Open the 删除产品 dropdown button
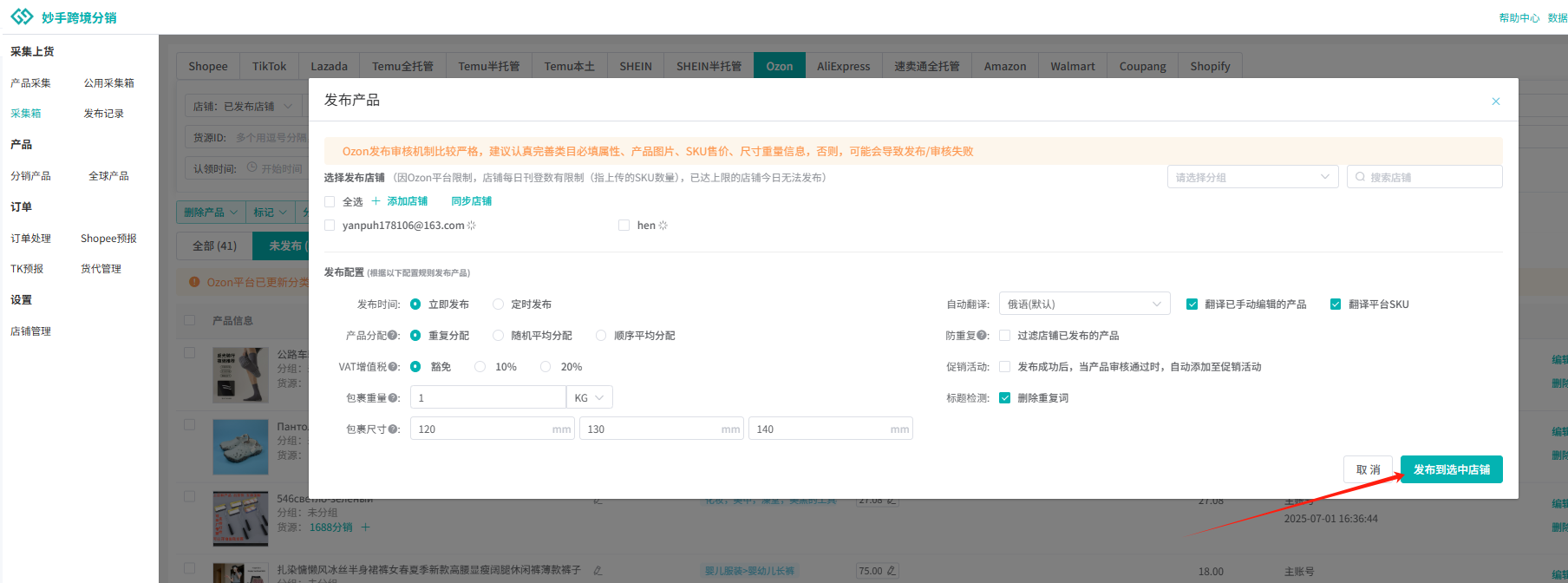The image size is (1568, 583). [211, 213]
